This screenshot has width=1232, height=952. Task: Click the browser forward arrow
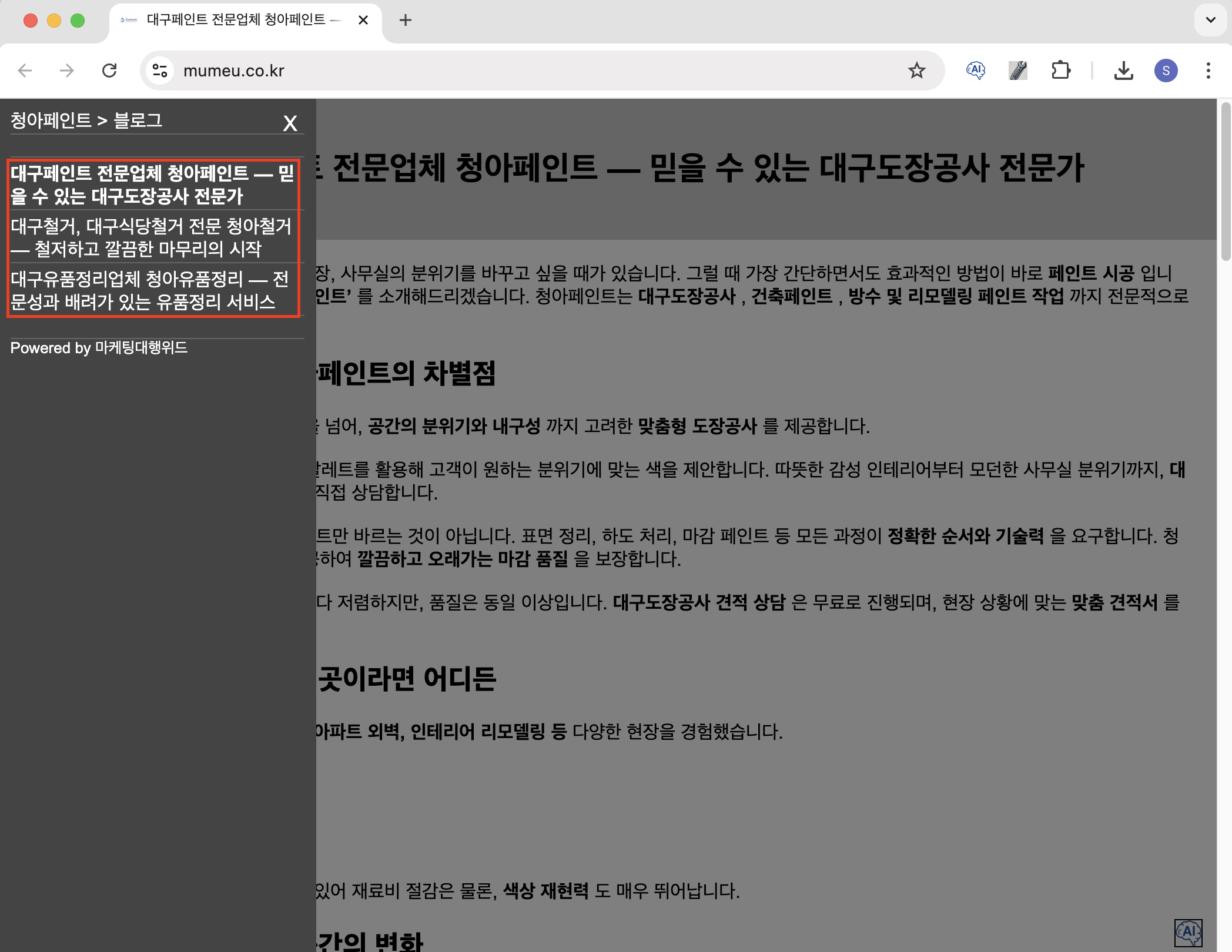coord(67,71)
